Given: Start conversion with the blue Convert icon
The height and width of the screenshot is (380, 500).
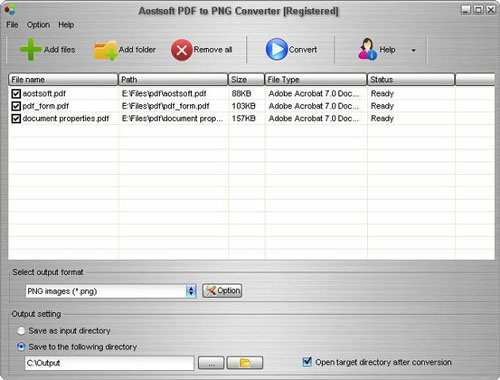Looking at the screenshot, I should [x=277, y=49].
